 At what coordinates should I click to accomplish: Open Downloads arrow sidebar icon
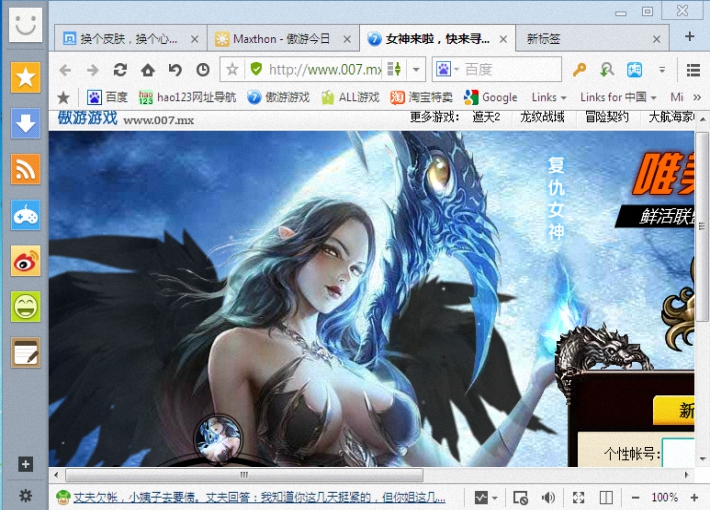point(25,123)
